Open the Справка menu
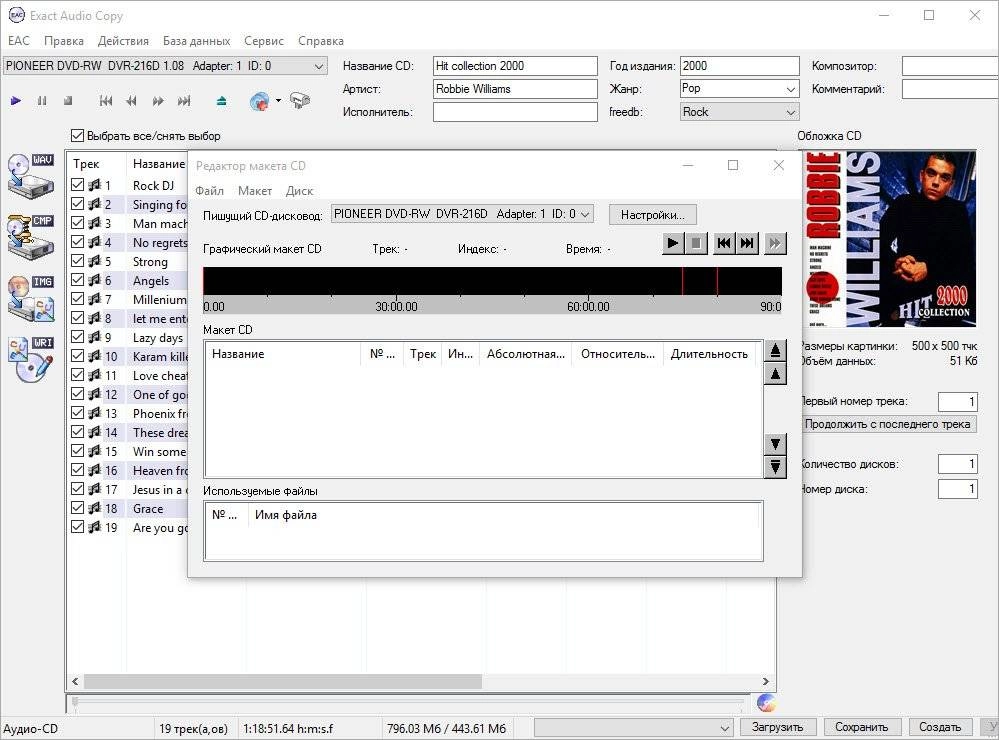This screenshot has width=999, height=740. pos(320,41)
